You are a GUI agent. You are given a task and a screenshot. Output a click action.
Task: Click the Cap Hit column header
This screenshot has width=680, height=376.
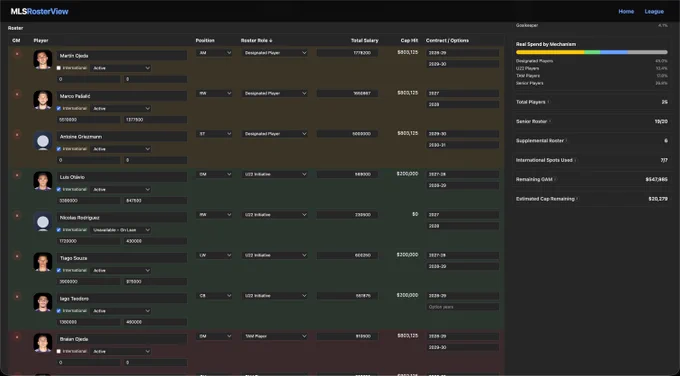coord(409,40)
